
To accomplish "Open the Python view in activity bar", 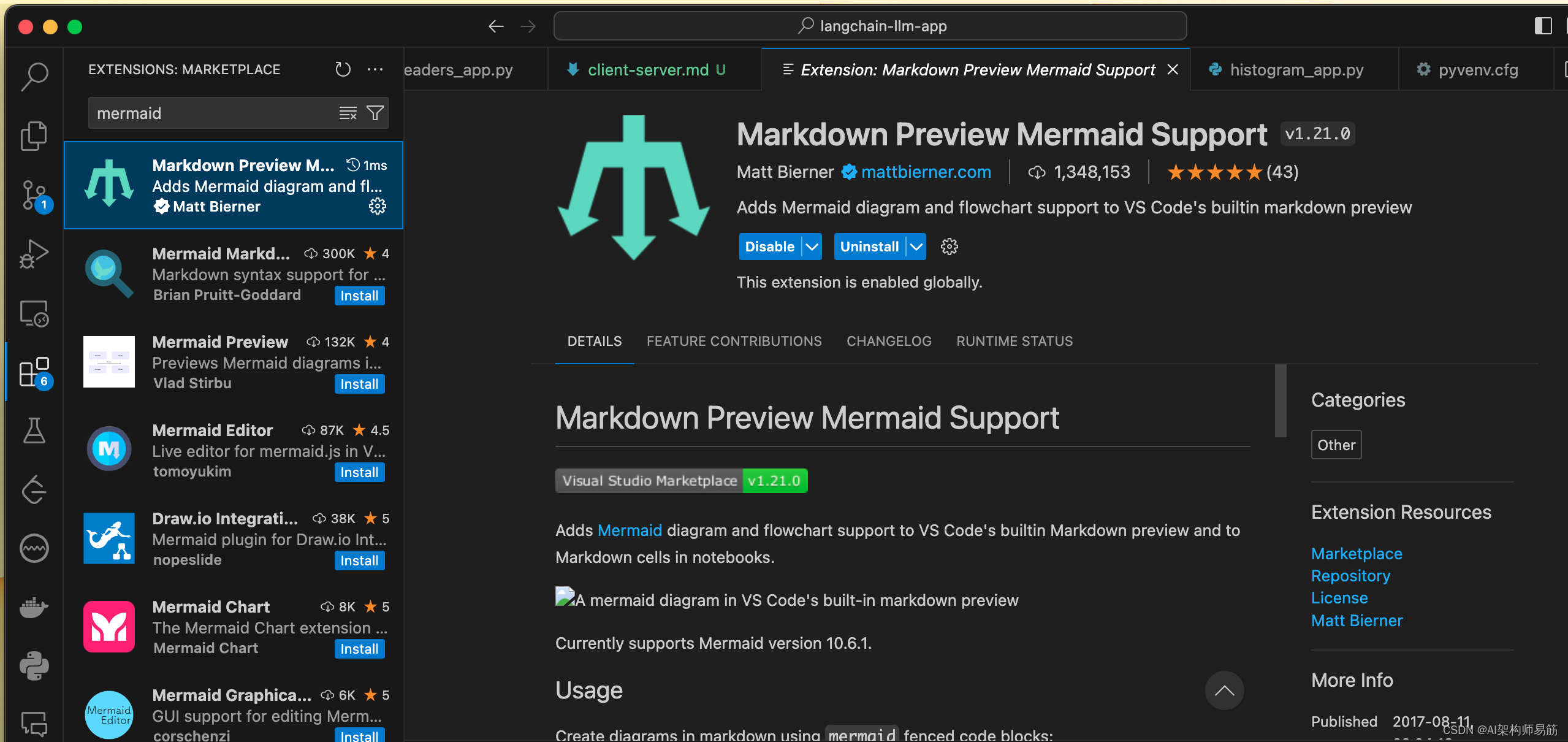I will coord(34,665).
